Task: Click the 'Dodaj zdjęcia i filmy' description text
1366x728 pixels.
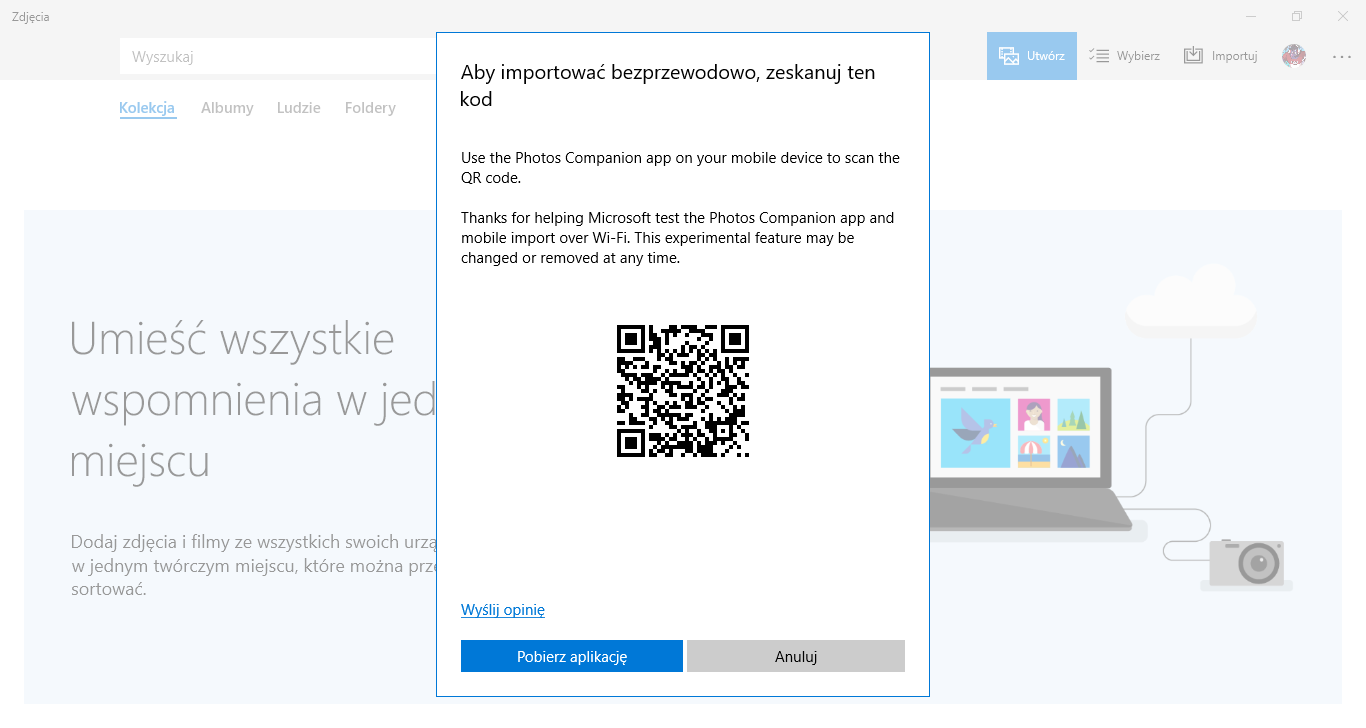Action: 253,565
